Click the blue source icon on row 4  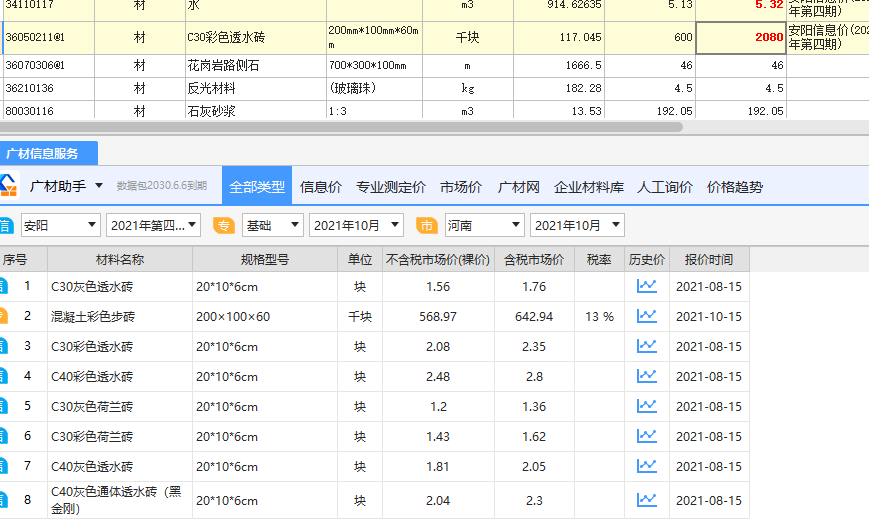coord(3,376)
